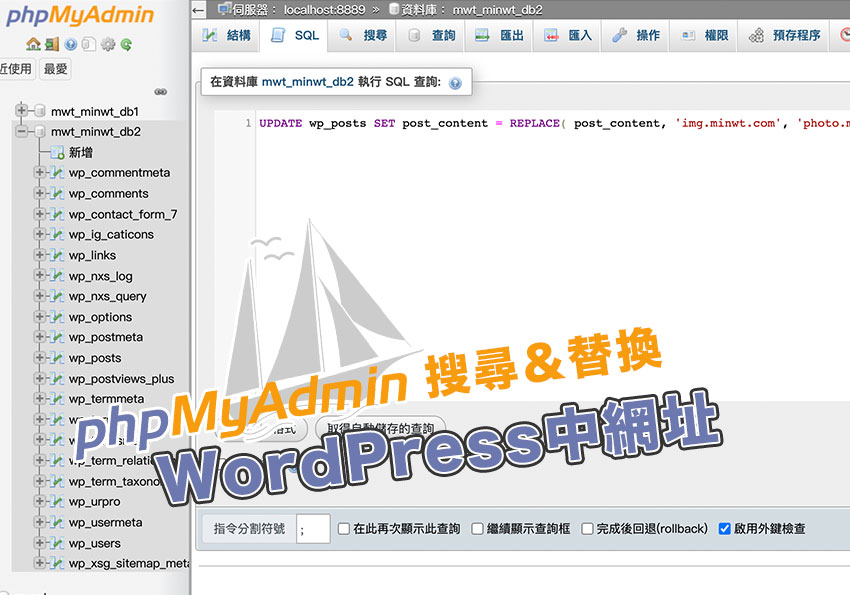Screen dimensions: 850x595
Task: Click table icon beside wp_posts
Action: point(57,358)
